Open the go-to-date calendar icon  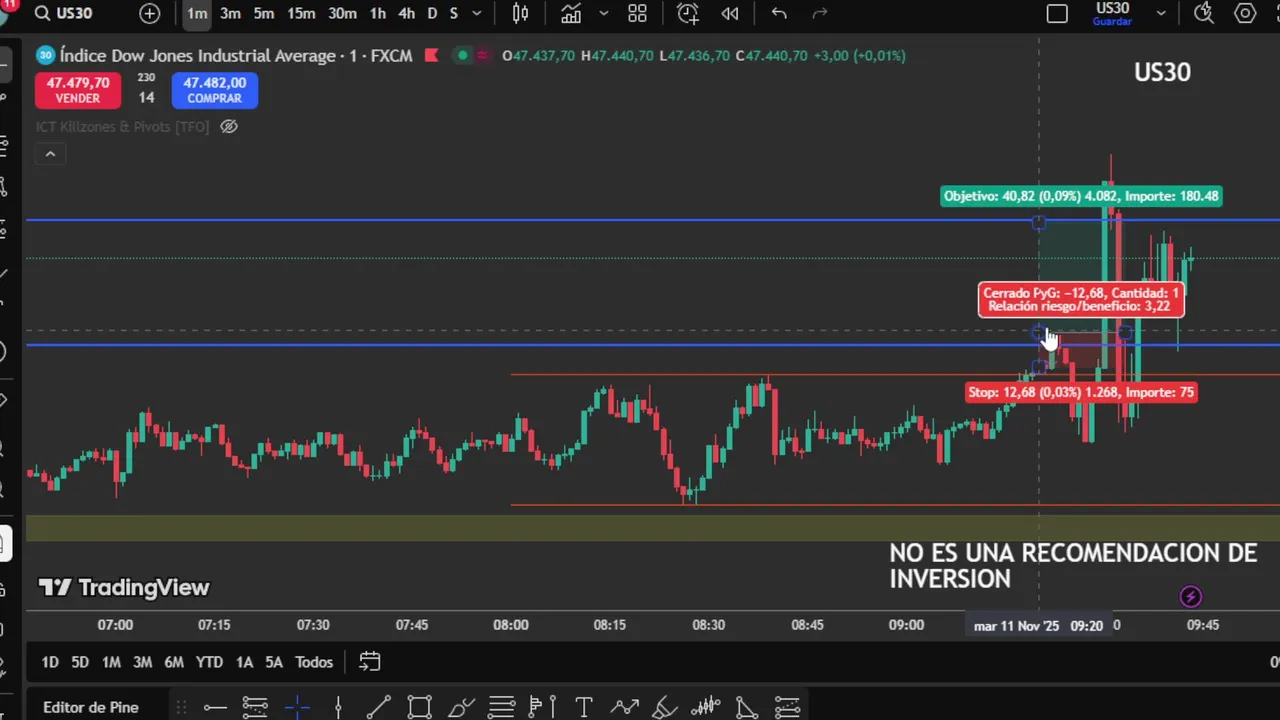click(370, 662)
